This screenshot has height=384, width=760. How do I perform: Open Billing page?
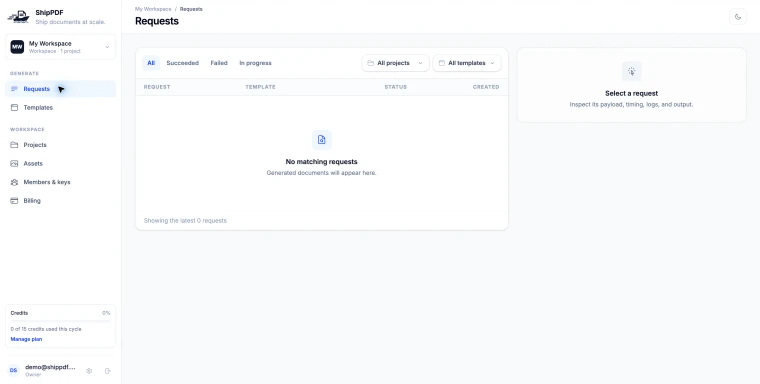coord(61,201)
